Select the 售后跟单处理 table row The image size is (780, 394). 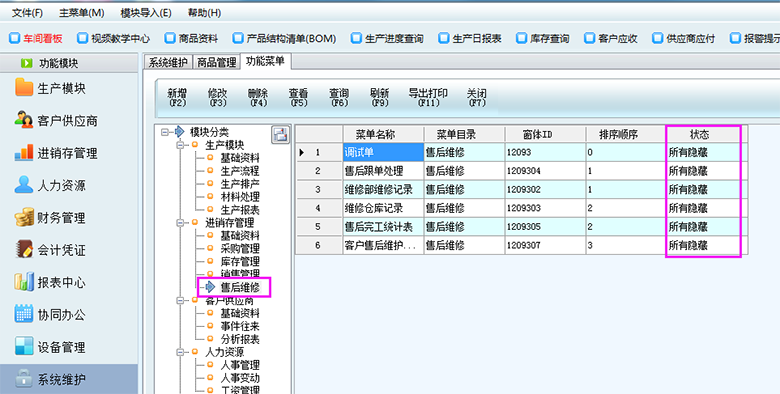[521, 171]
